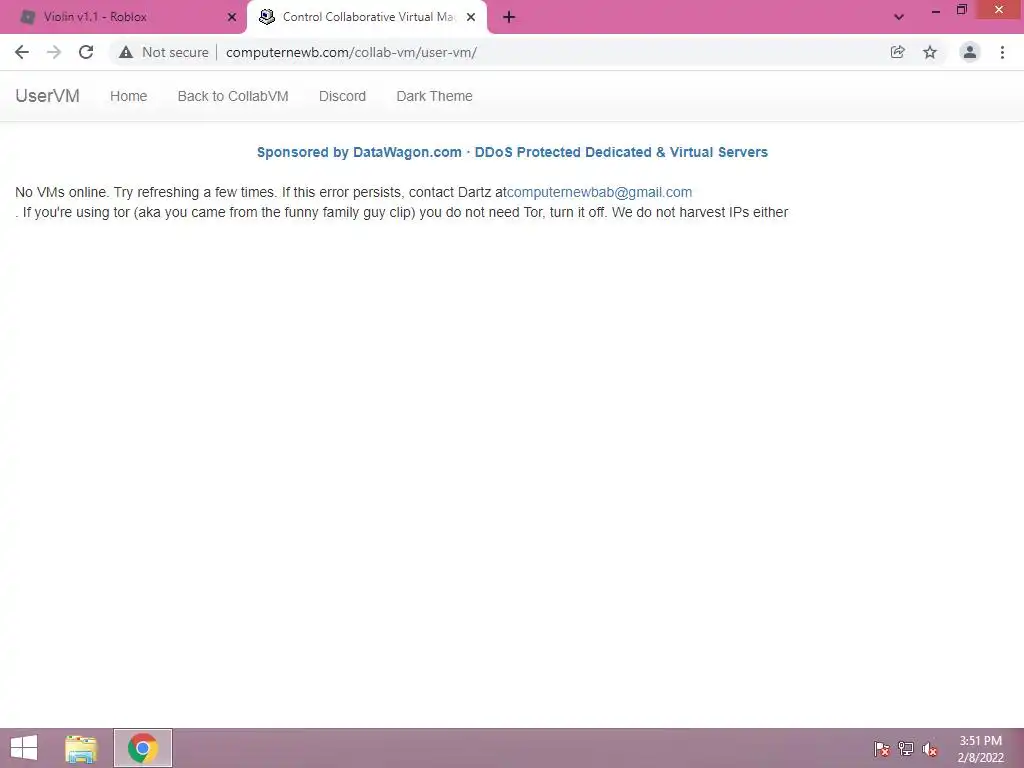The image size is (1024, 768).
Task: Open the Home nav item
Action: click(129, 96)
